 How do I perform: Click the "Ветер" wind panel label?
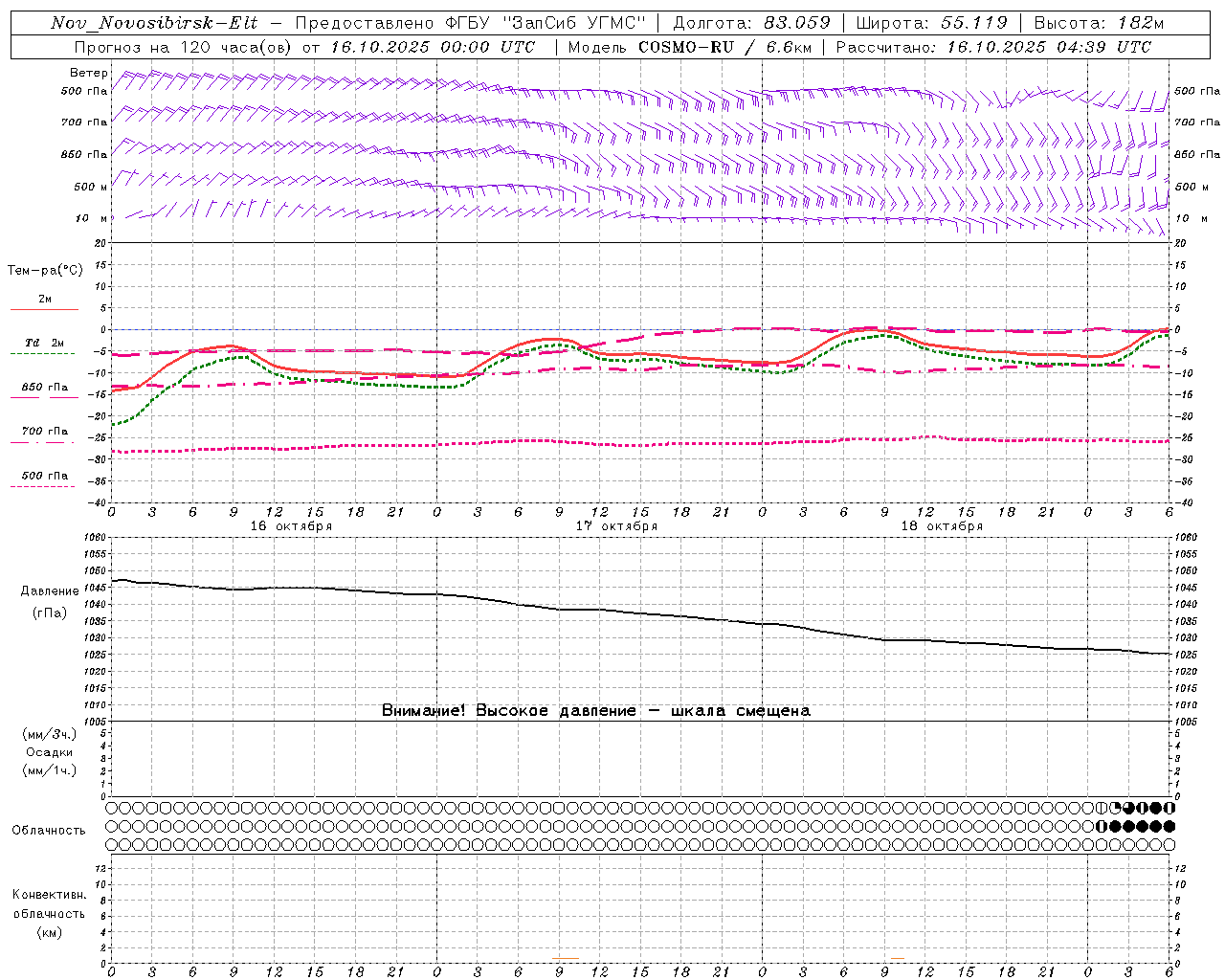[x=89, y=73]
